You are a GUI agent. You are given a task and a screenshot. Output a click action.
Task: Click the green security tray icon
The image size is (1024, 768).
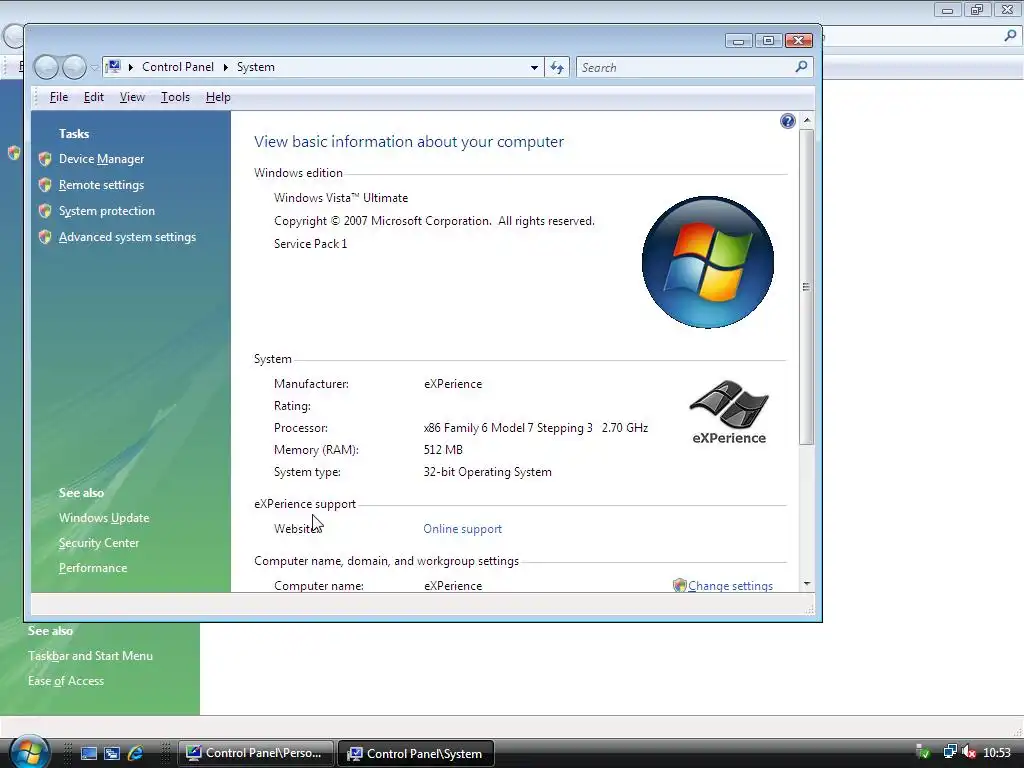pyautogui.click(x=923, y=753)
